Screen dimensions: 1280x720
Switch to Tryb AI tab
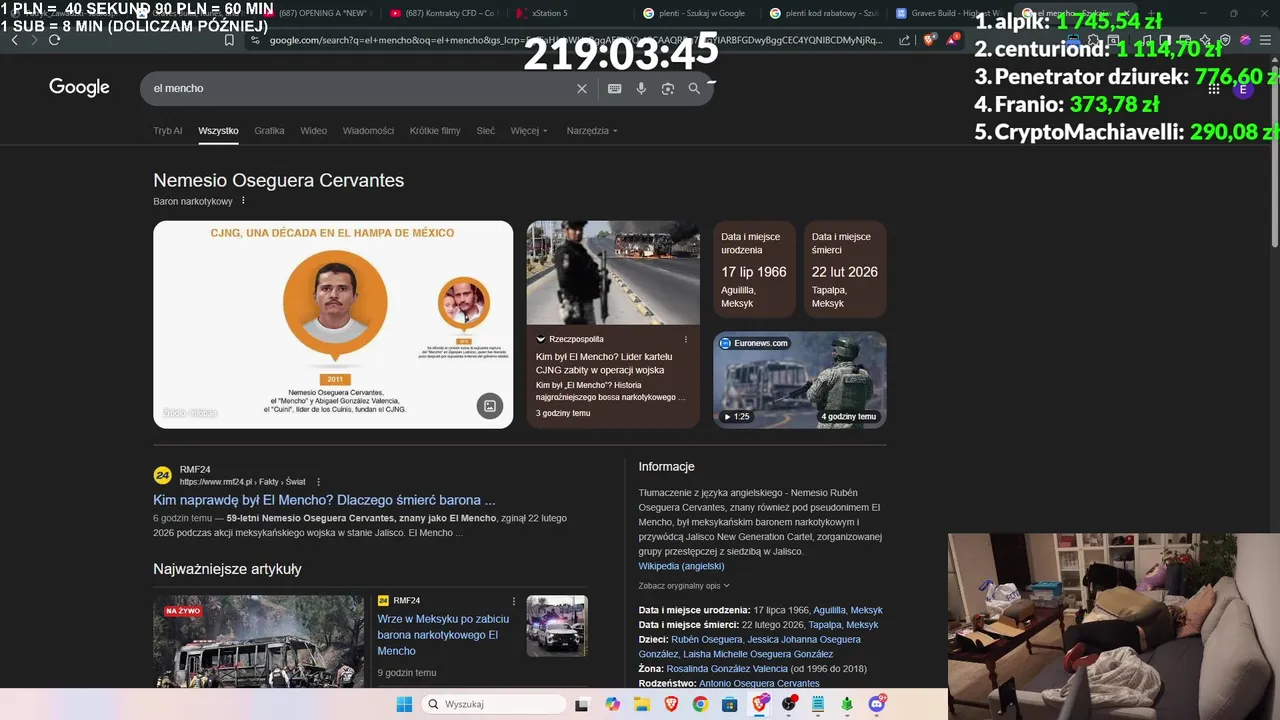(x=167, y=131)
